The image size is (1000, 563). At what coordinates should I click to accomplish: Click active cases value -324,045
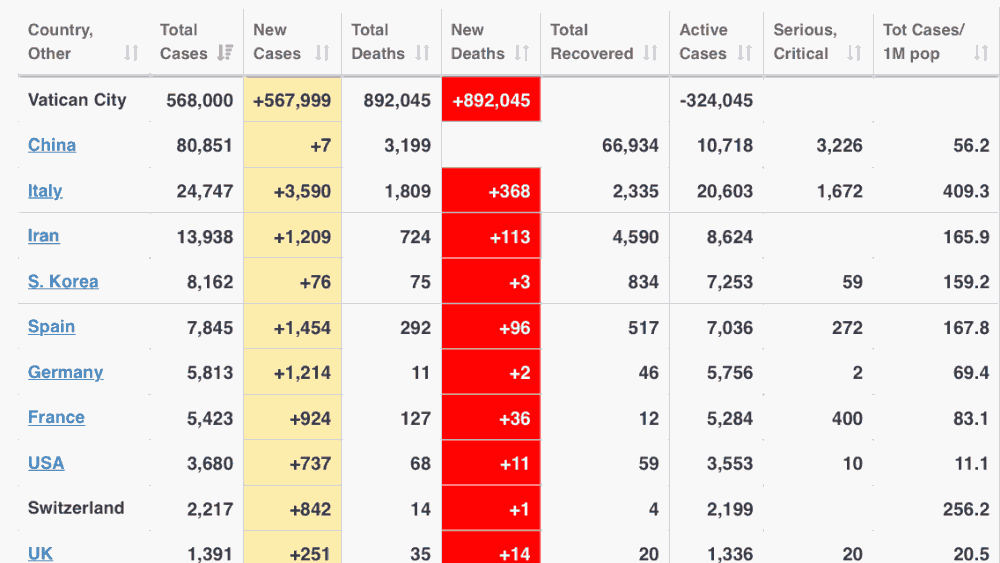(716, 101)
